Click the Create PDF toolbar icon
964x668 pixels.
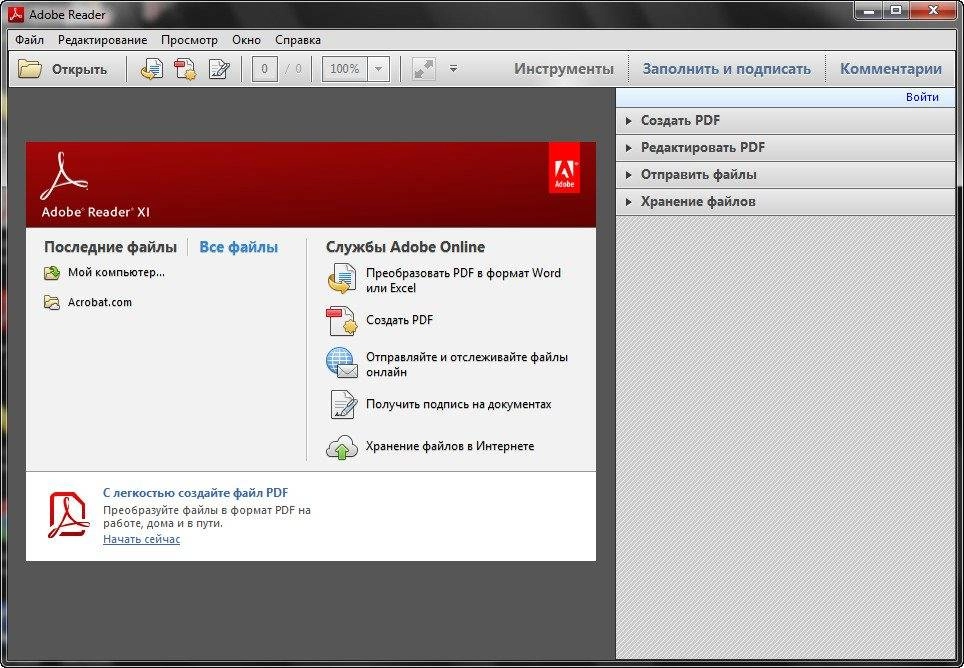185,69
